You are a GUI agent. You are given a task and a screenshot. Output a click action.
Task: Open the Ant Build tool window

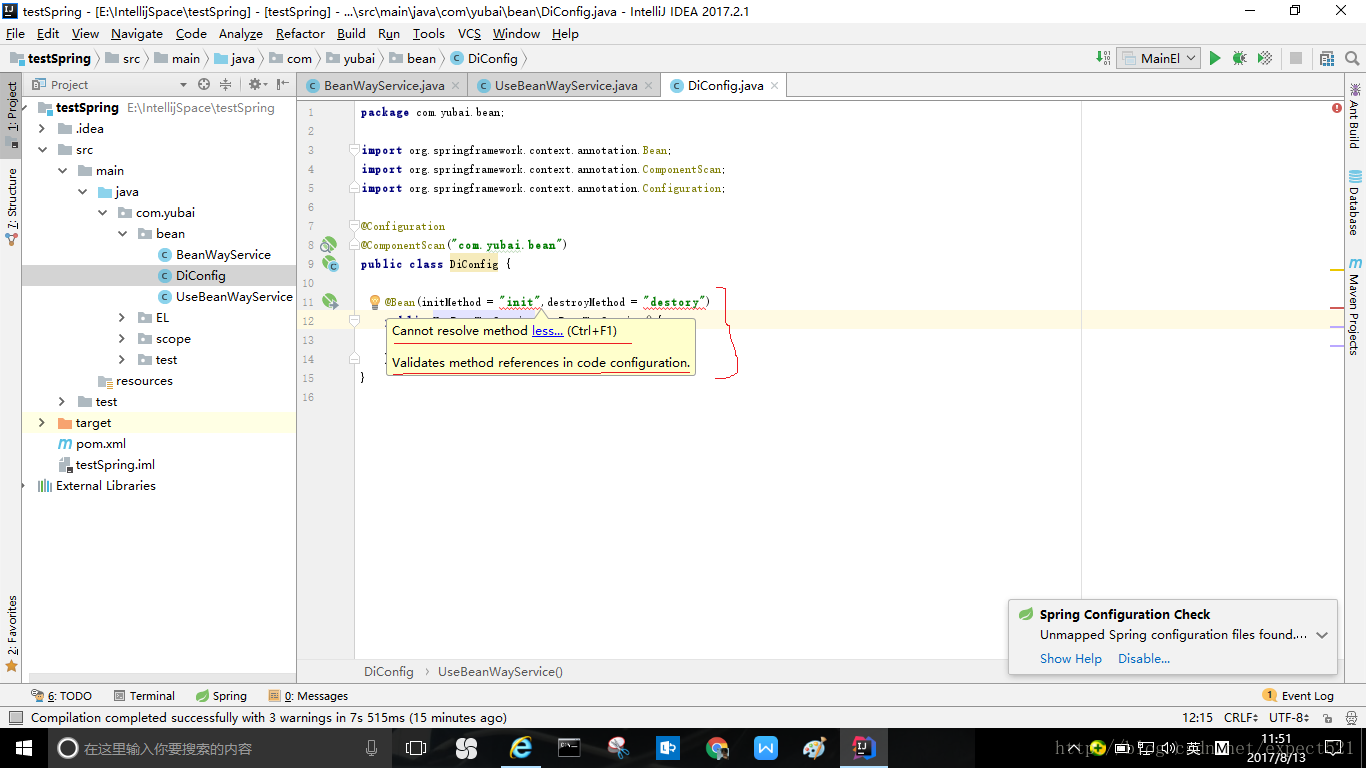pyautogui.click(x=1354, y=117)
